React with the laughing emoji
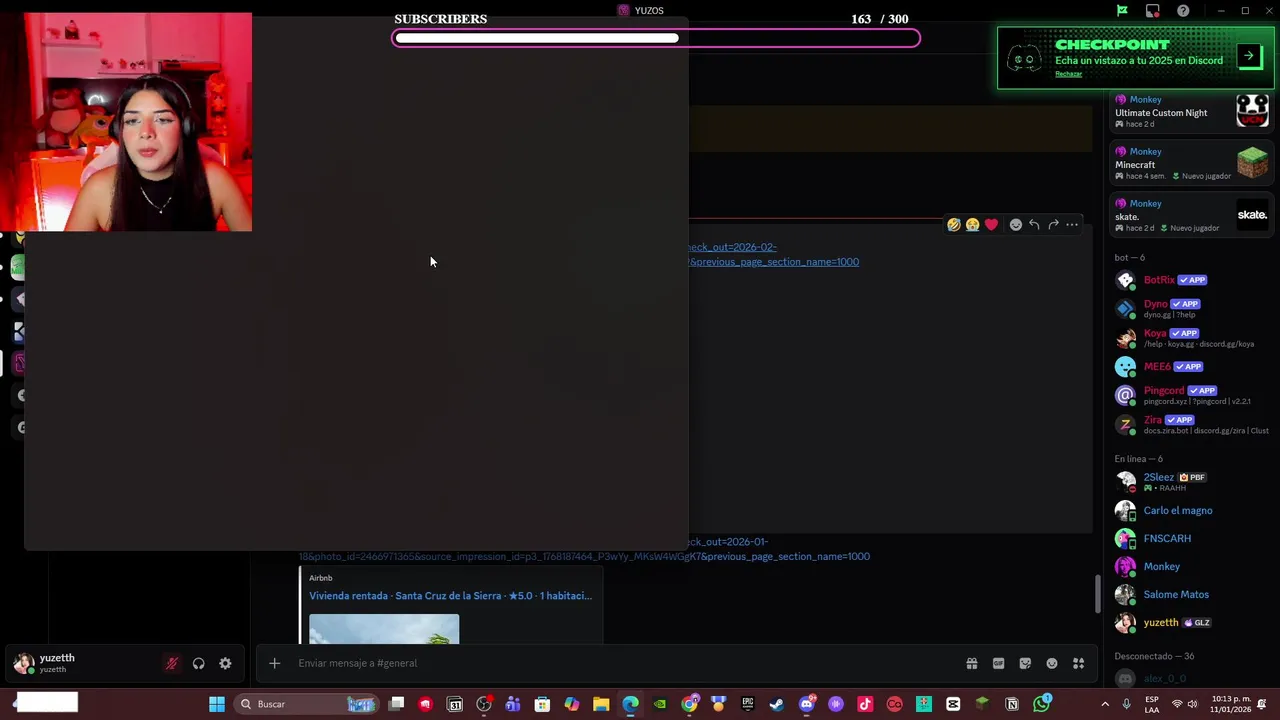Screen dimensions: 1280x720 tap(954, 225)
